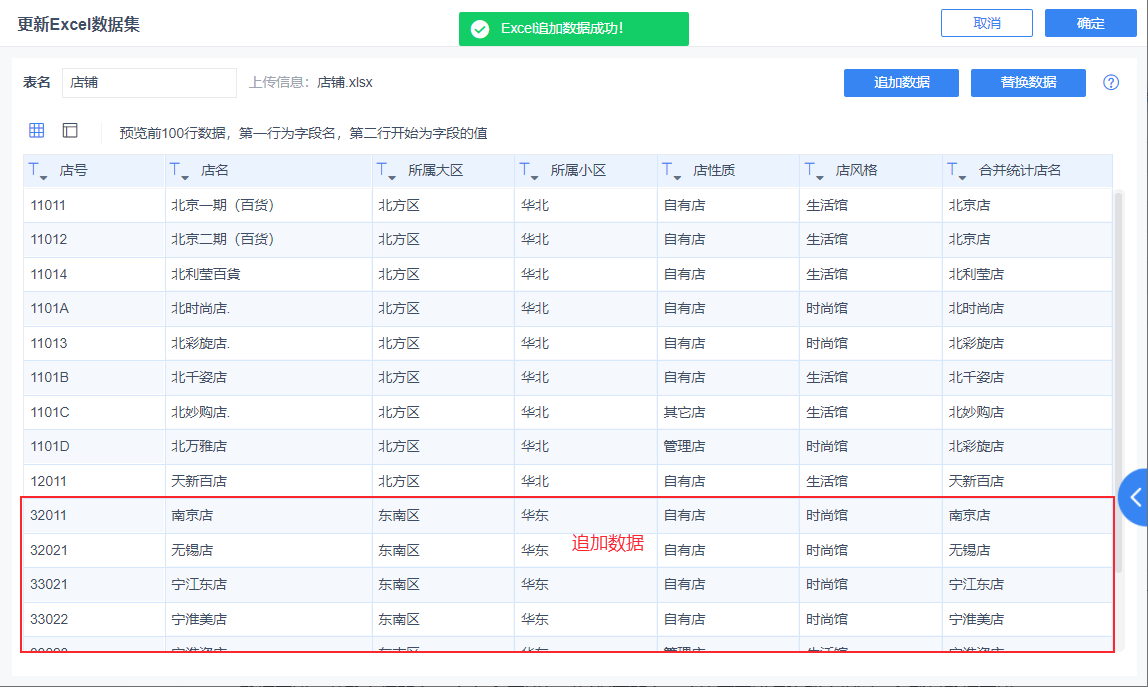Change field type of 店名 column
The height and width of the screenshot is (687, 1148).
tap(179, 171)
